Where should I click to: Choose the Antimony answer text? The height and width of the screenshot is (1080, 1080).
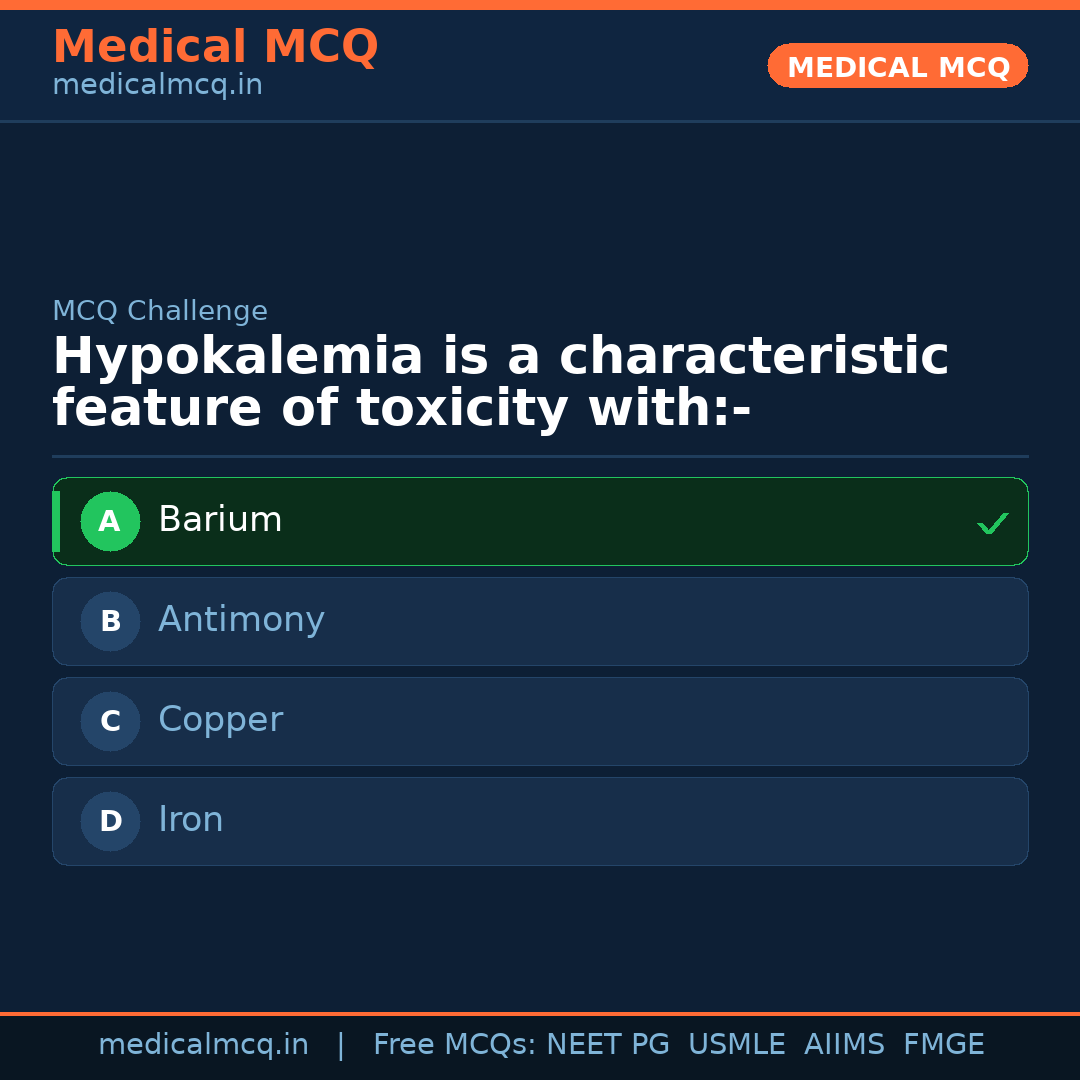click(x=241, y=620)
